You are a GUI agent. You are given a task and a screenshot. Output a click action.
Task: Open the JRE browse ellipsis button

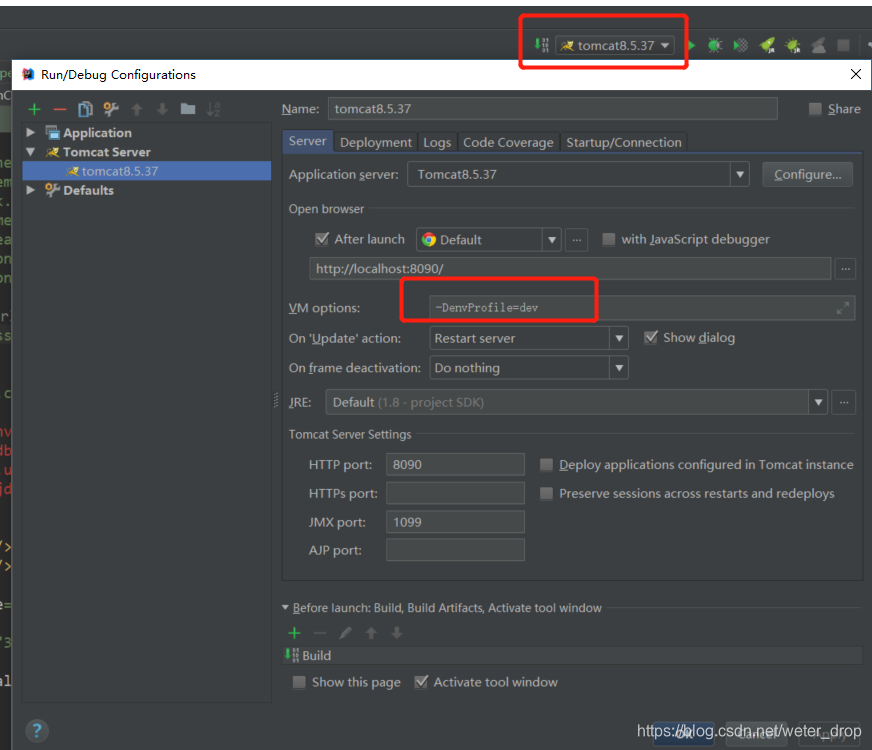pyautogui.click(x=844, y=402)
